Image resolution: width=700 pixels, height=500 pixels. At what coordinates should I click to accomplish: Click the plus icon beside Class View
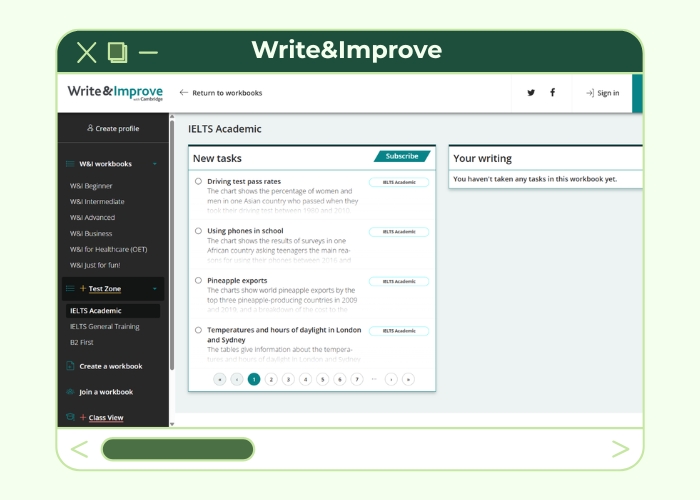(x=83, y=417)
